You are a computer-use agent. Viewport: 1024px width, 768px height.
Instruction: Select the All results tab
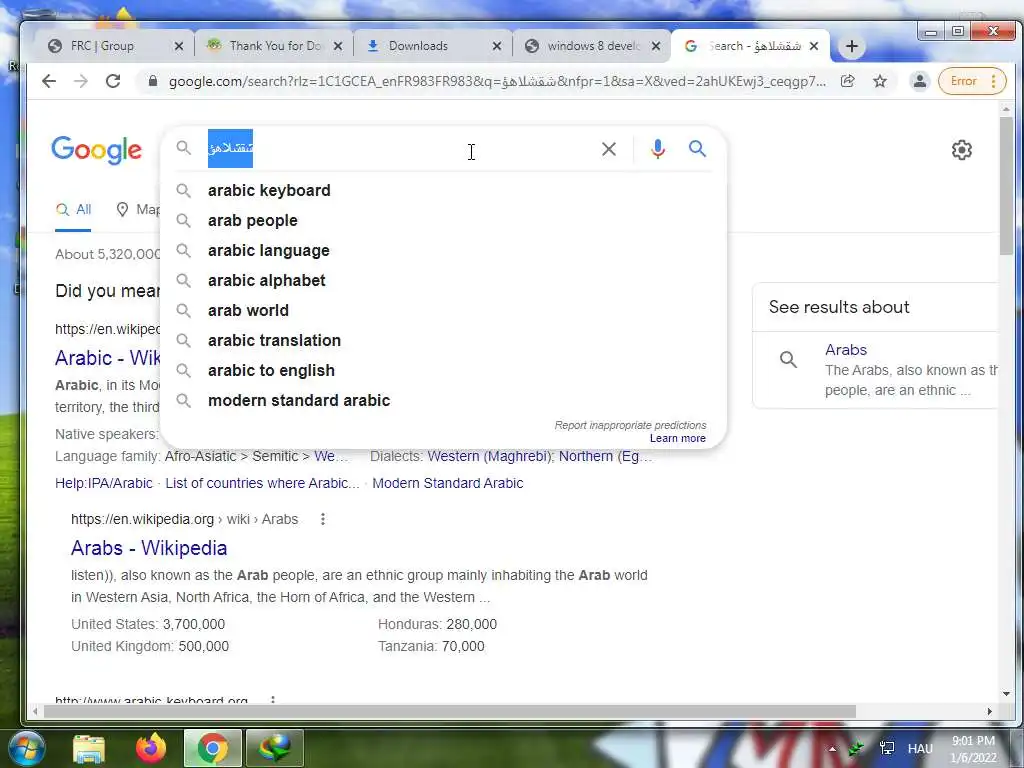(x=73, y=210)
